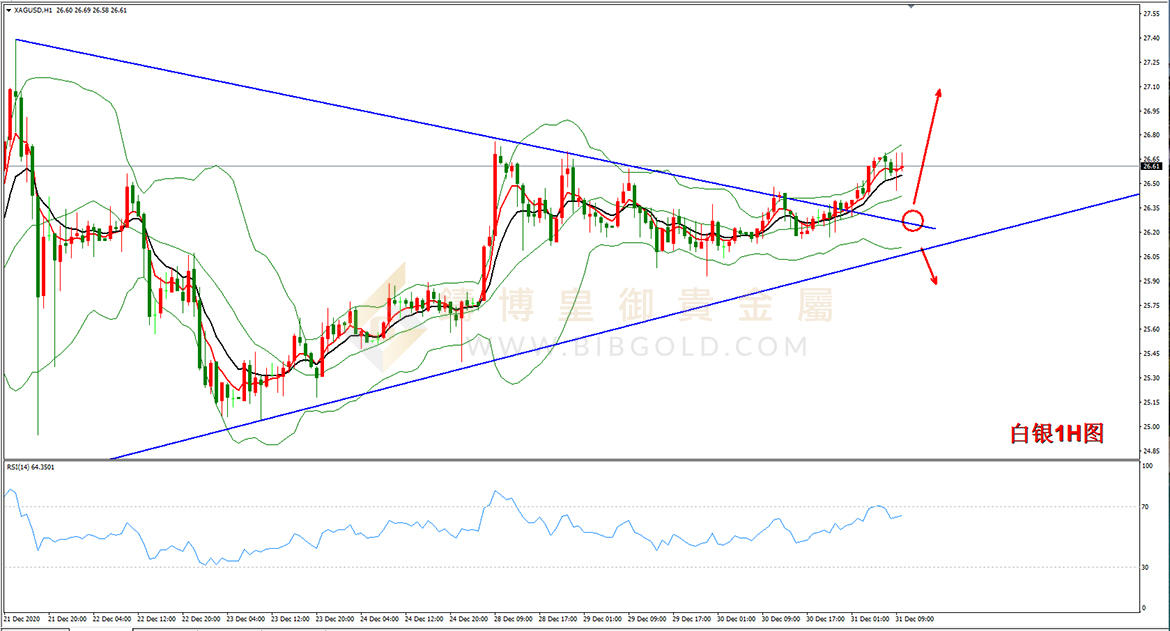Select the ascending lower blue trendline
Image resolution: width=1170 pixels, height=631 pixels.
click(x=624, y=327)
